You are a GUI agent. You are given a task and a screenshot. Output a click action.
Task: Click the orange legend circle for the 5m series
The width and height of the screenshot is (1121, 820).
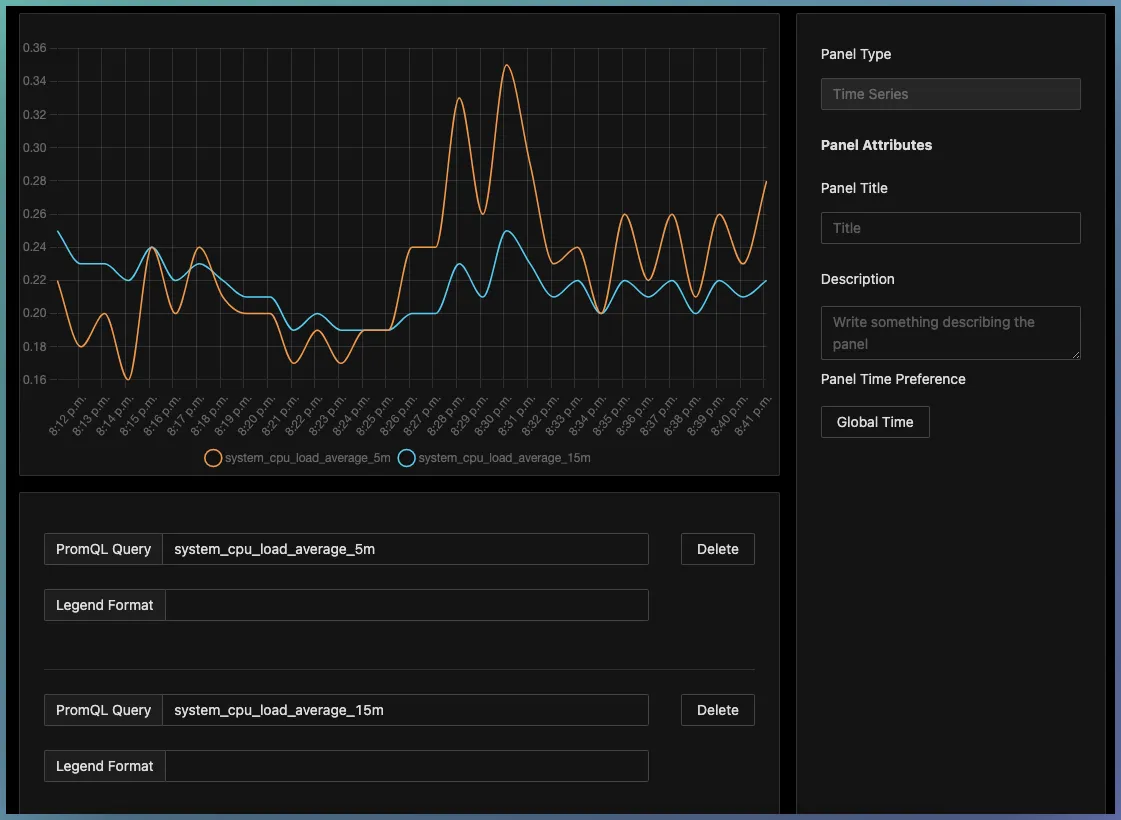click(x=213, y=458)
